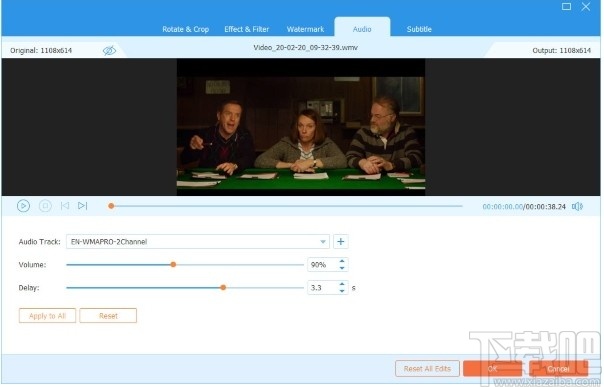604x387 pixels.
Task: Click the video preview frame
Action: 301,127
